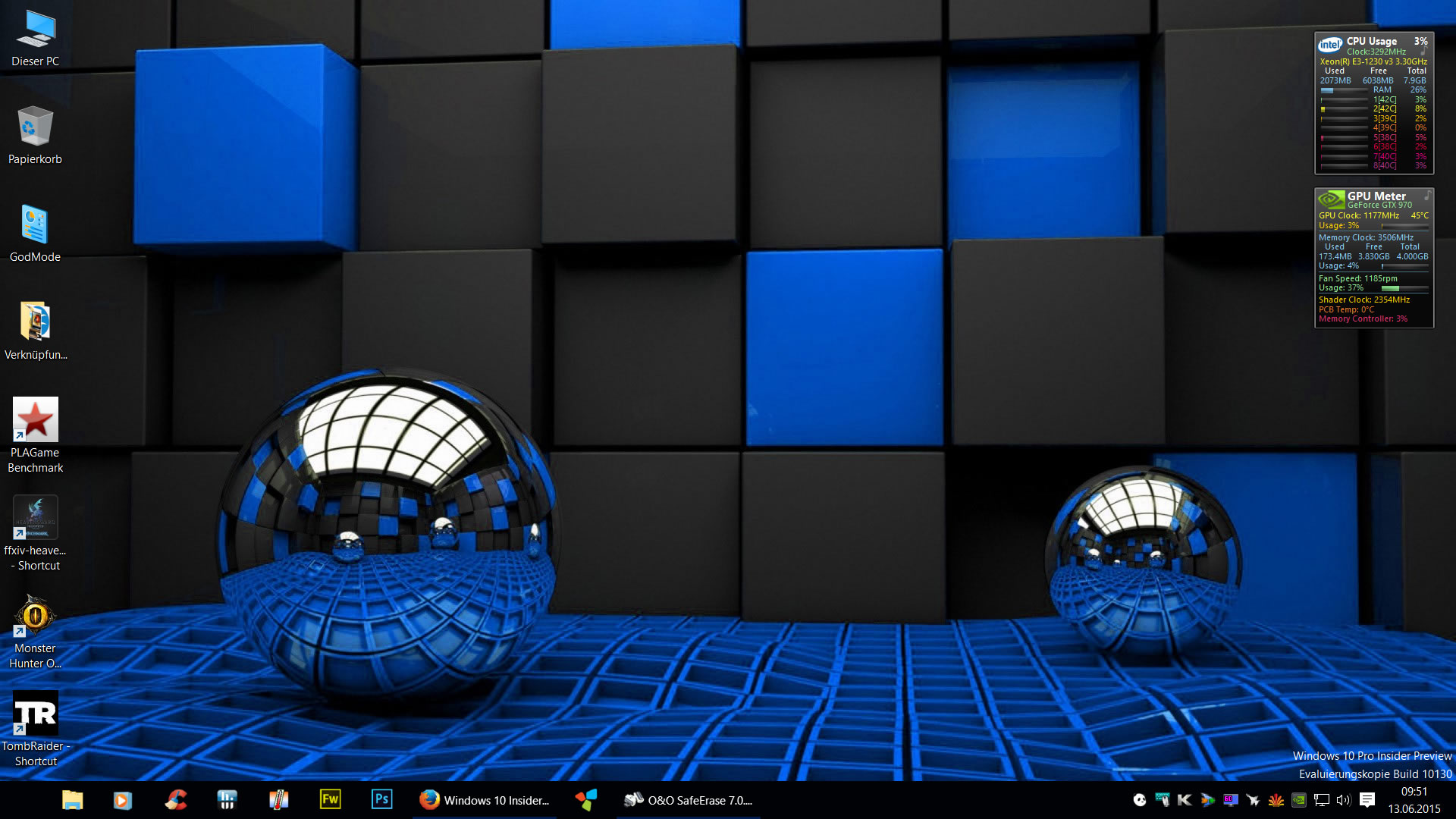The image size is (1456, 819).
Task: Open the Action Center notification icon
Action: click(1367, 800)
